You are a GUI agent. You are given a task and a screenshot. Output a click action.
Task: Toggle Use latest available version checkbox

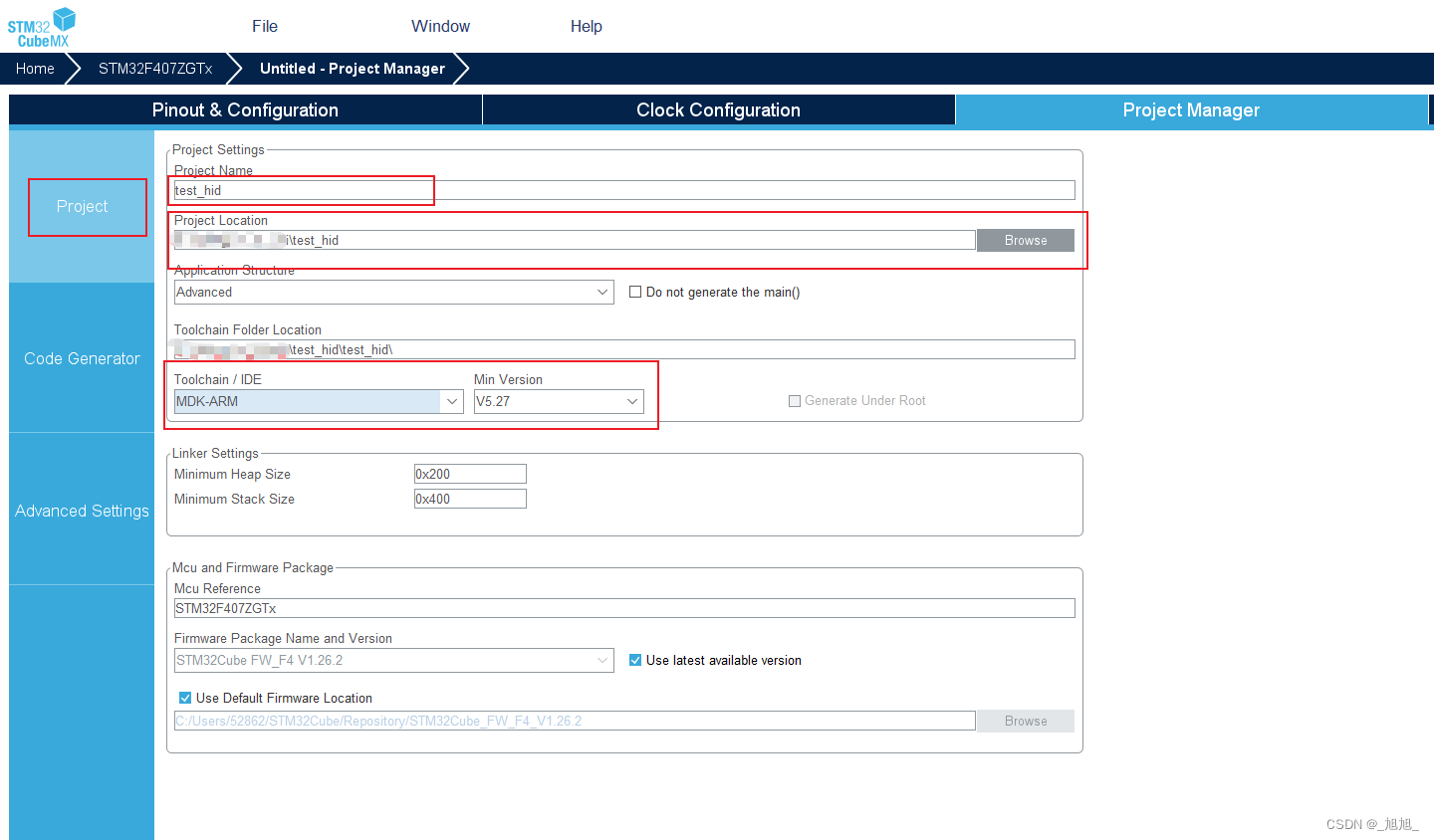(635, 660)
